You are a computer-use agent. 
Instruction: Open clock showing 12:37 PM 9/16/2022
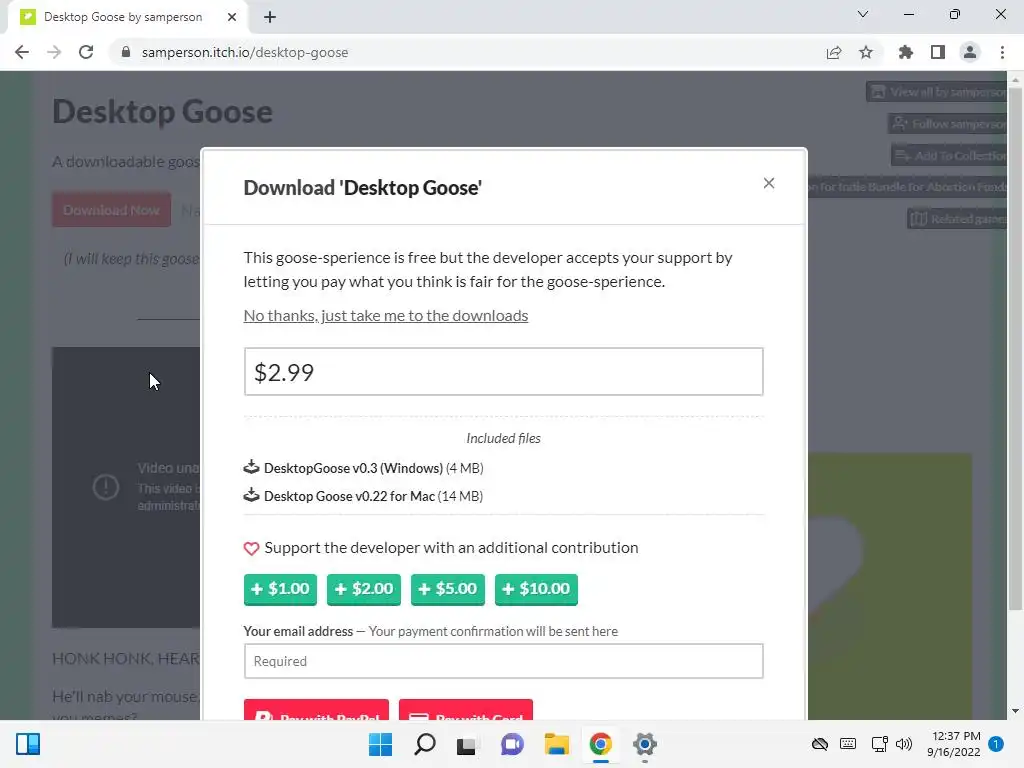pyautogui.click(x=953, y=744)
